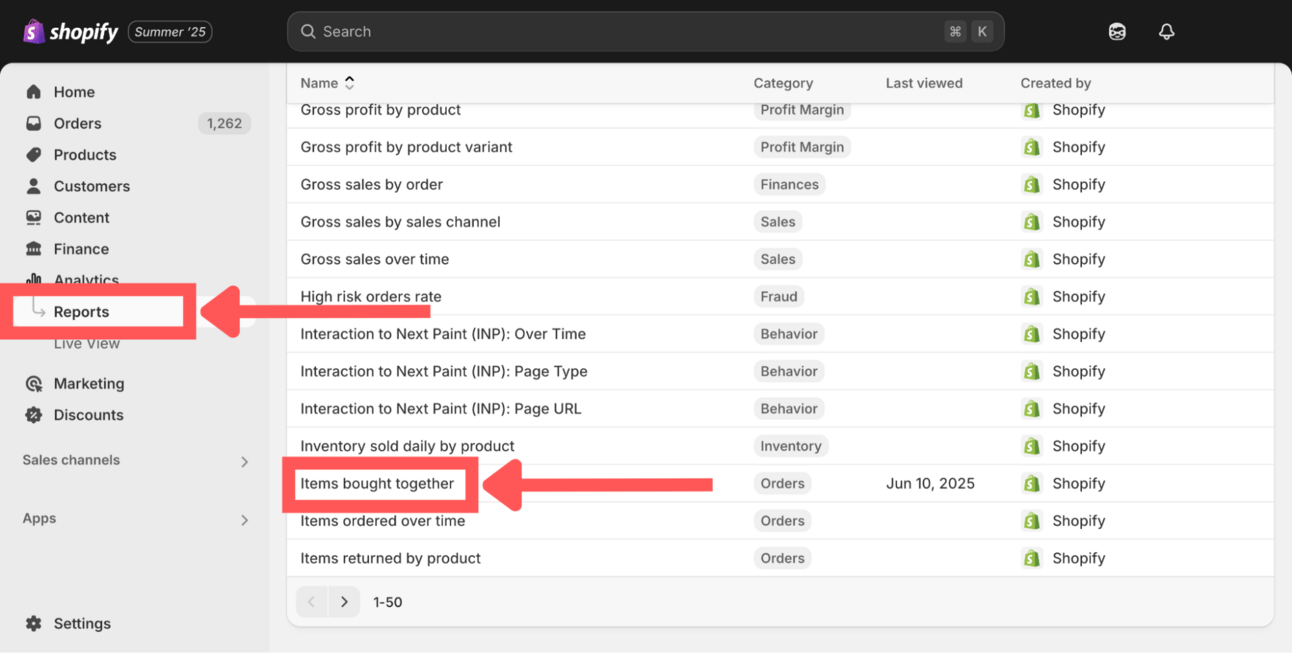Open INP: Page URL report

441,409
